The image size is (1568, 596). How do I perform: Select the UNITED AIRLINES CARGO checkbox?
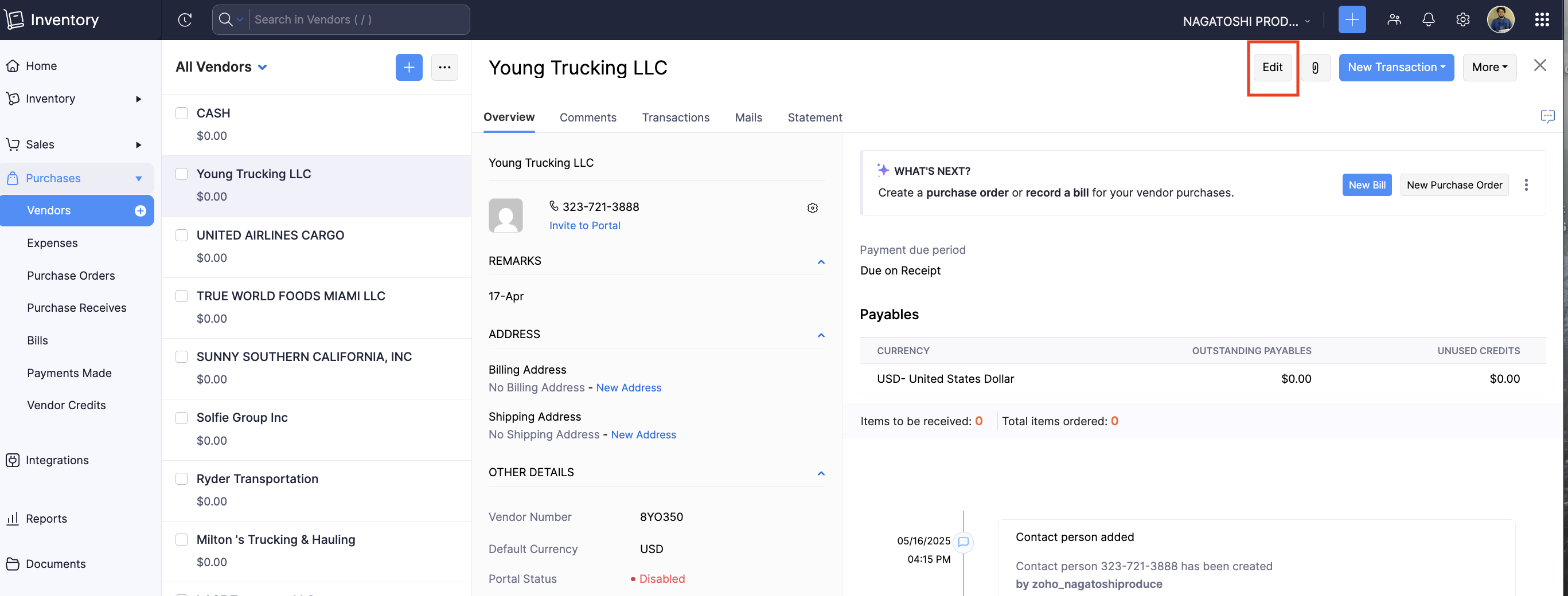tap(181, 236)
